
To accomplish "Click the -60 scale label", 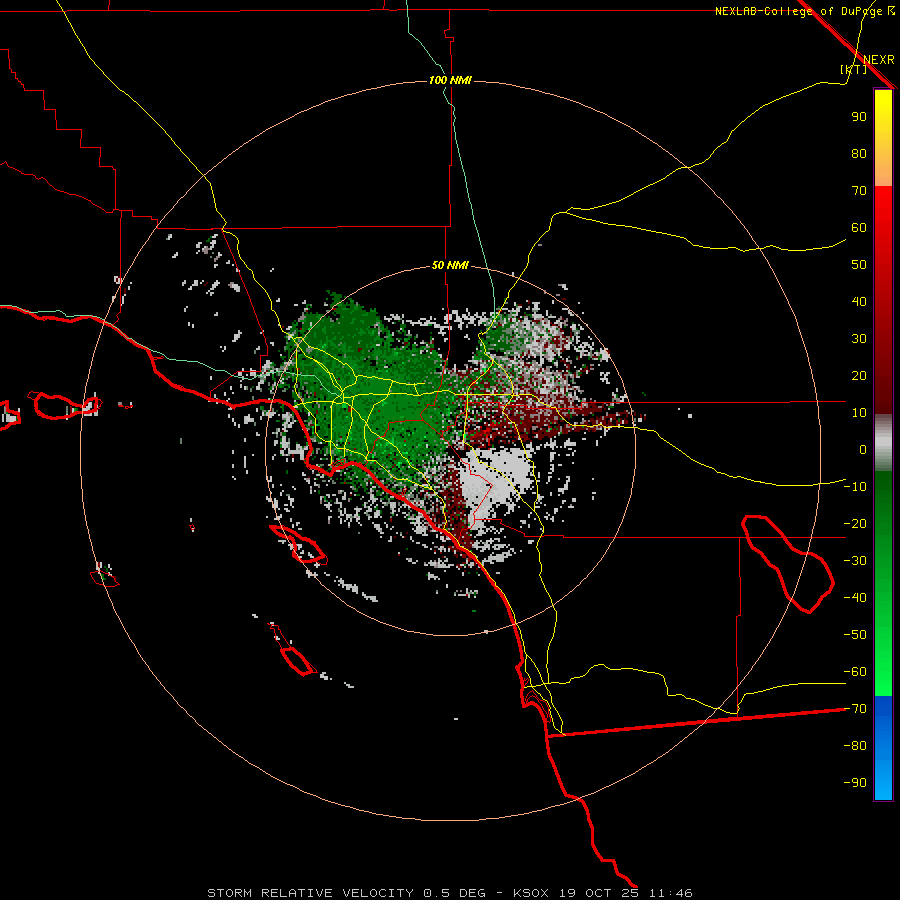I will 855,672.
